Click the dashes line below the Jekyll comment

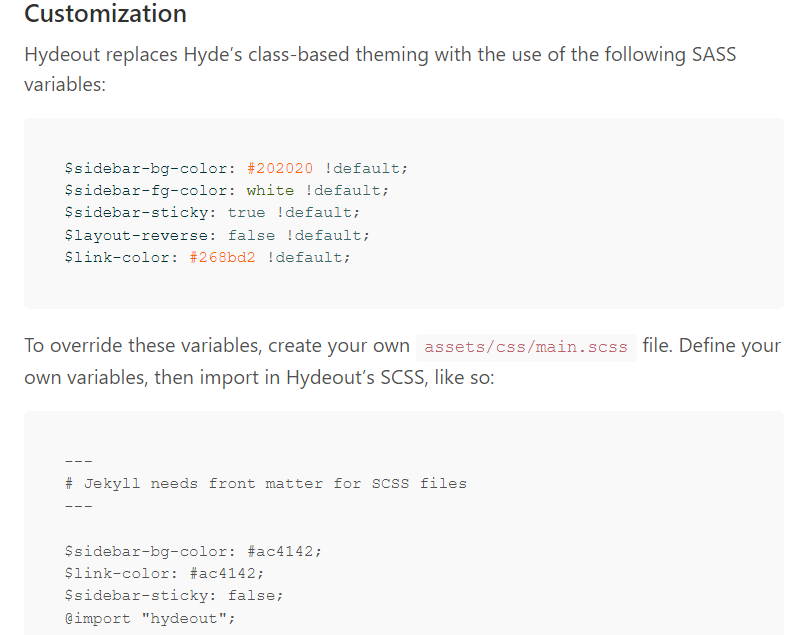pyautogui.click(x=78, y=506)
